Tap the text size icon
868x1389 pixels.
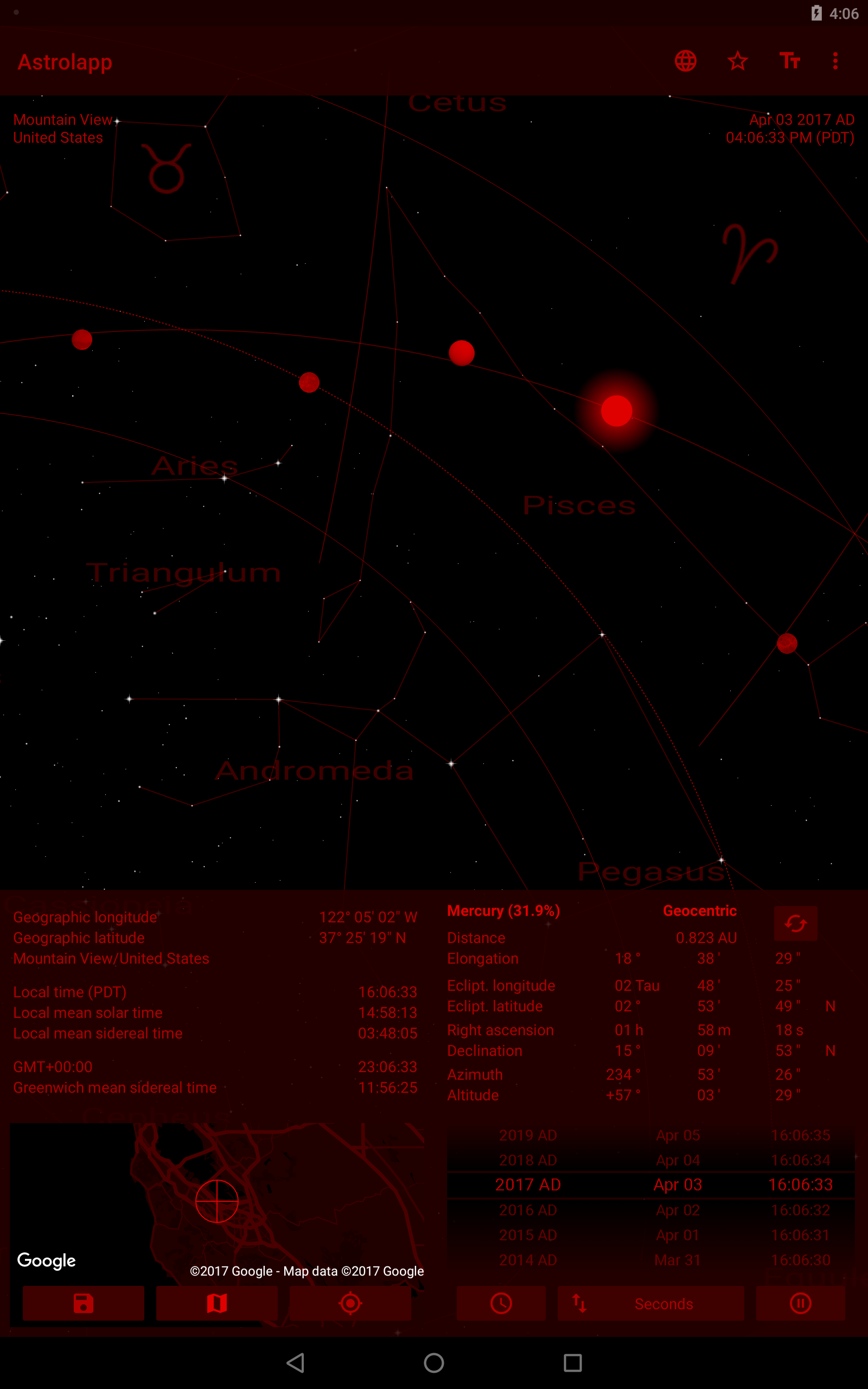click(789, 61)
